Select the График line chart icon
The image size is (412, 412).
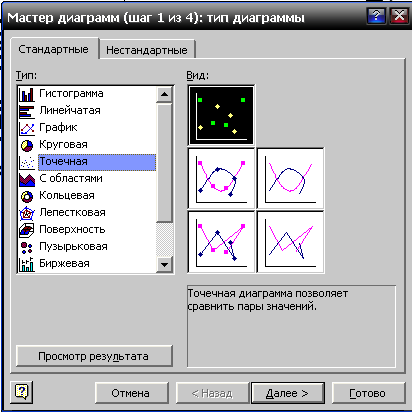(x=27, y=128)
